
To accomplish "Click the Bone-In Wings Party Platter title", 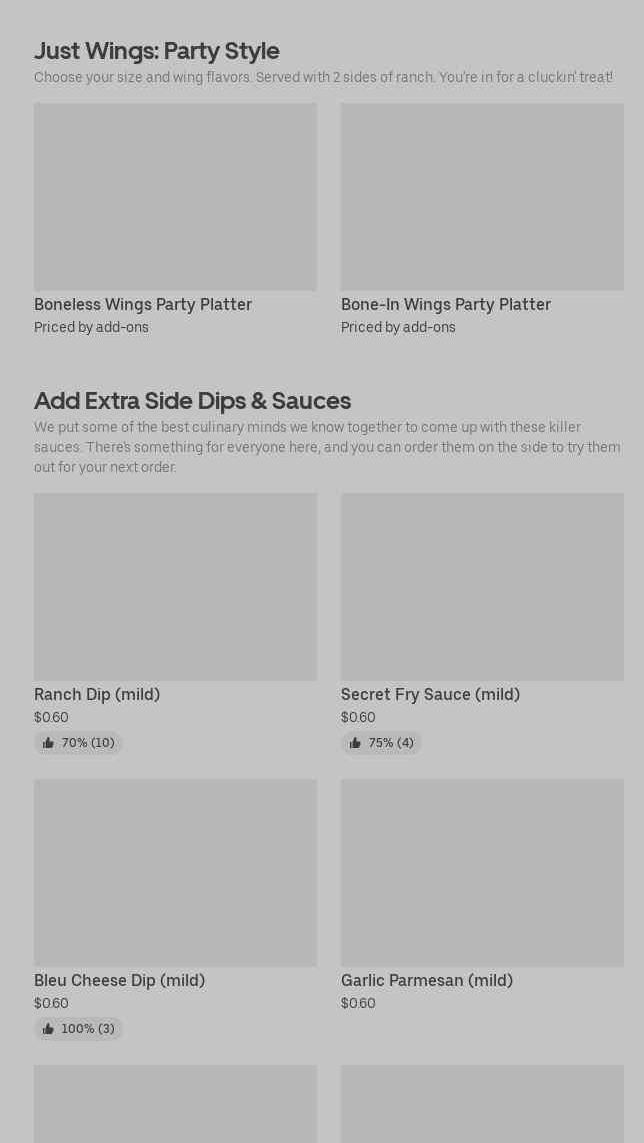I will (446, 304).
